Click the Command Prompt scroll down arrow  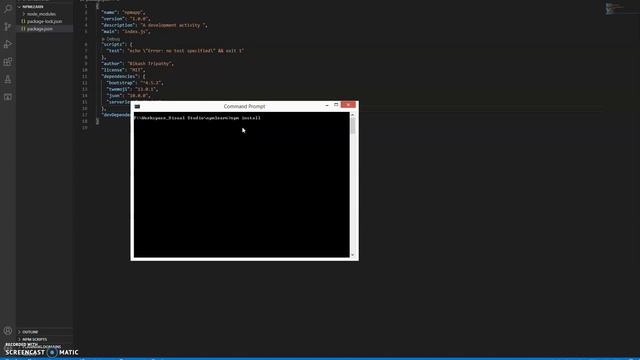(x=353, y=255)
